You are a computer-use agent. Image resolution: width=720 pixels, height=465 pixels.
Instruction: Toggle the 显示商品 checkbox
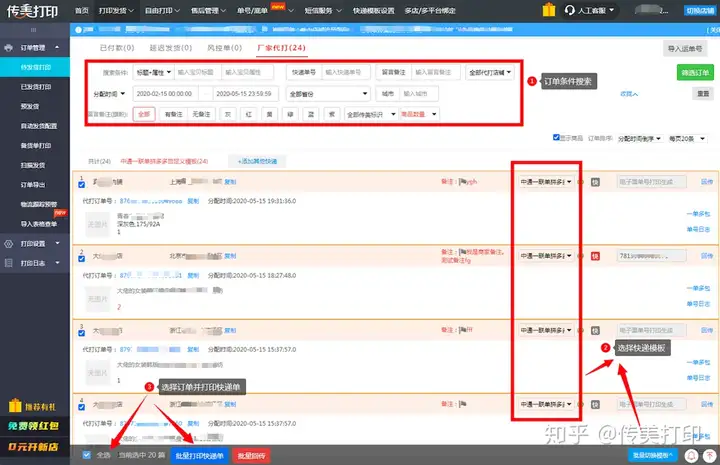pos(556,137)
